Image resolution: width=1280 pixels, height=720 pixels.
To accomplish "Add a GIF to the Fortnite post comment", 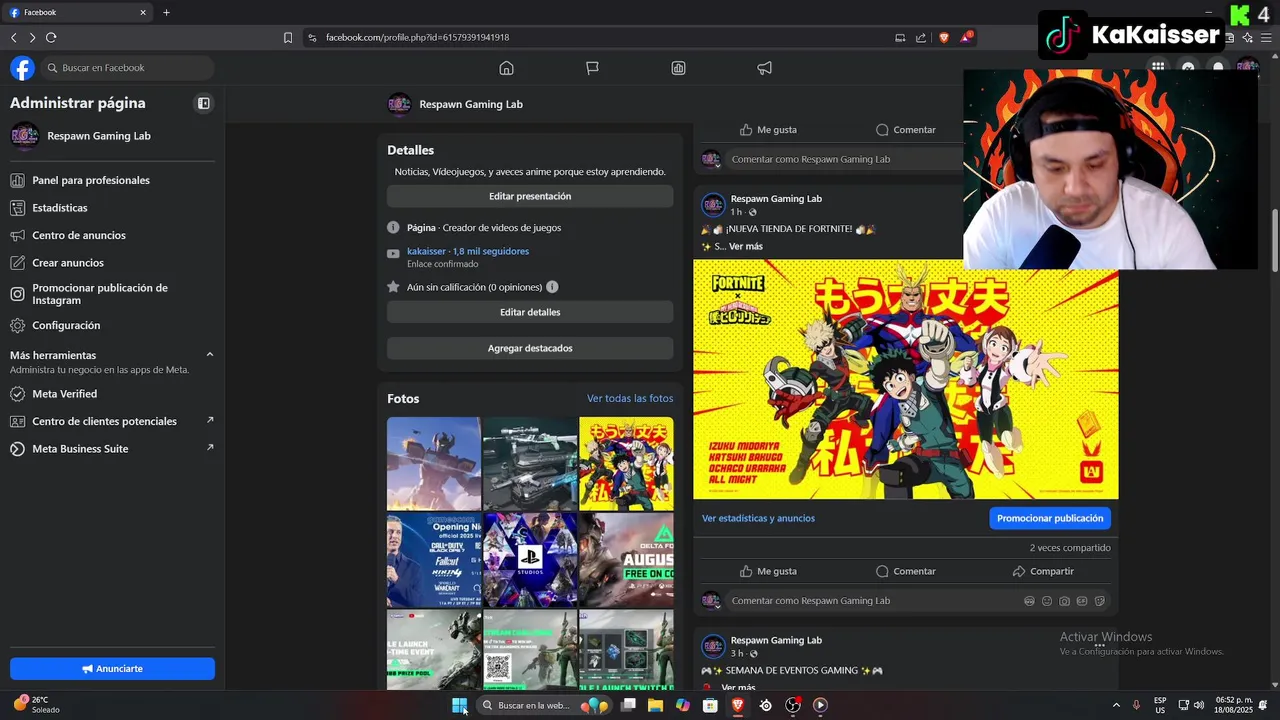I will [x=1082, y=601].
